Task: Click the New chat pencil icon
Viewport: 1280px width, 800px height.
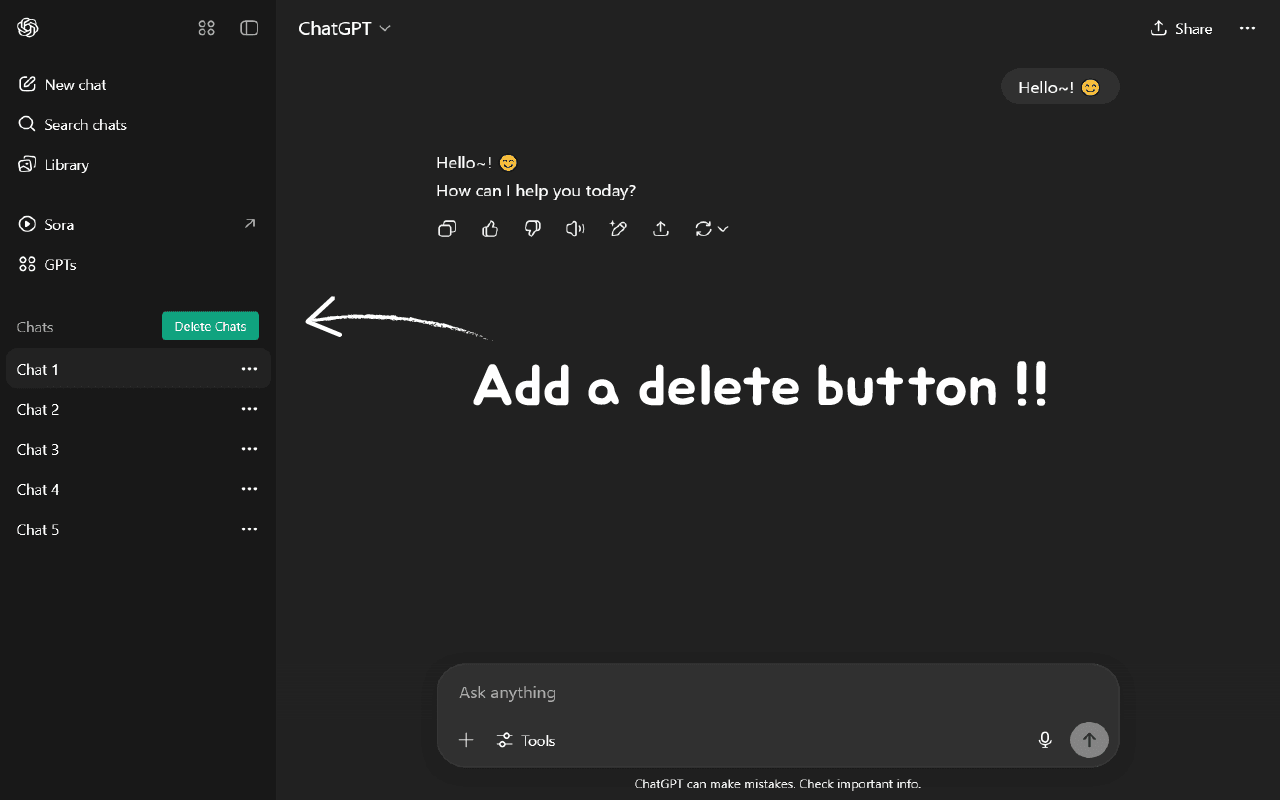Action: click(x=28, y=84)
